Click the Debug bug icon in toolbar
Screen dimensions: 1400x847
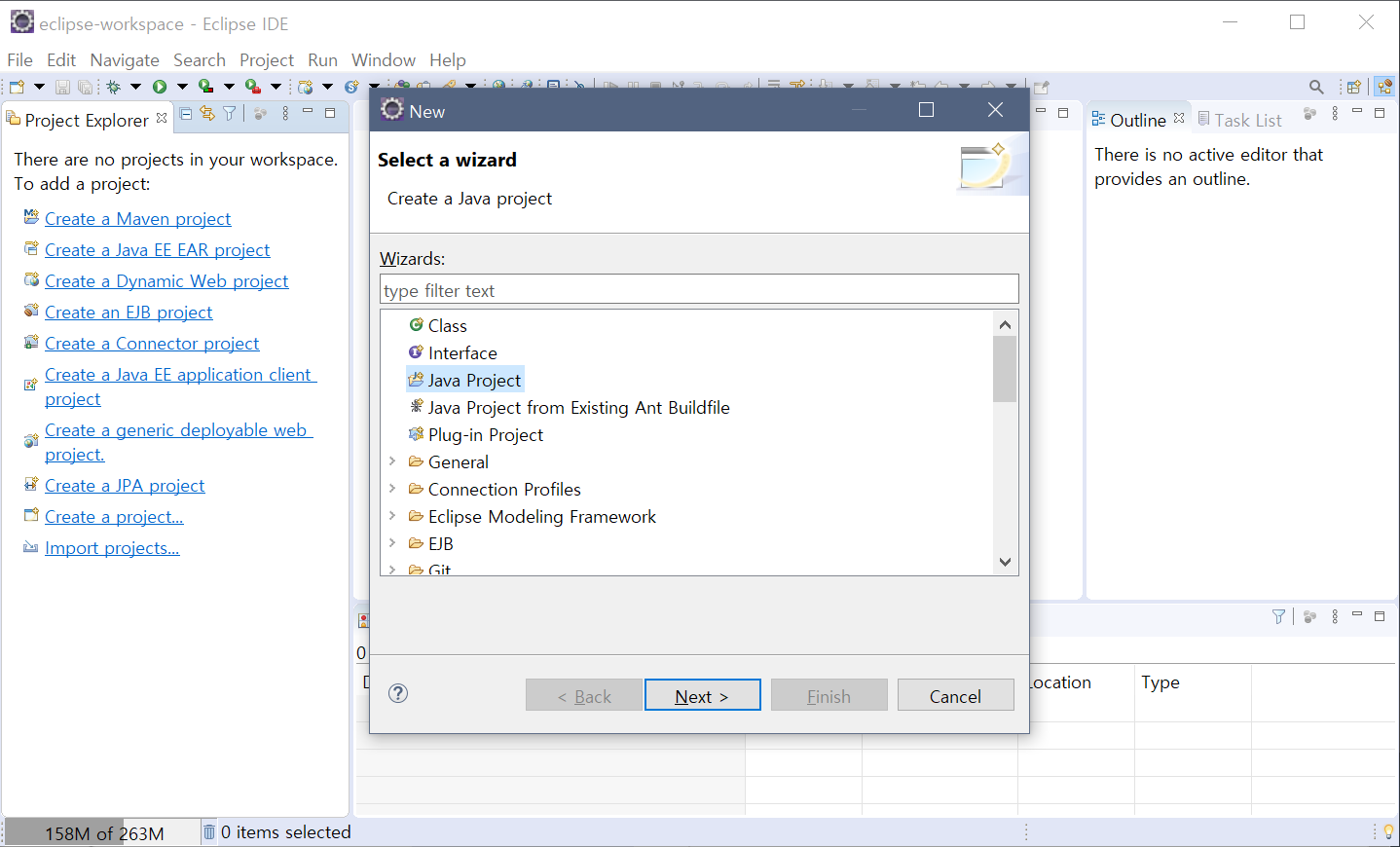click(114, 87)
